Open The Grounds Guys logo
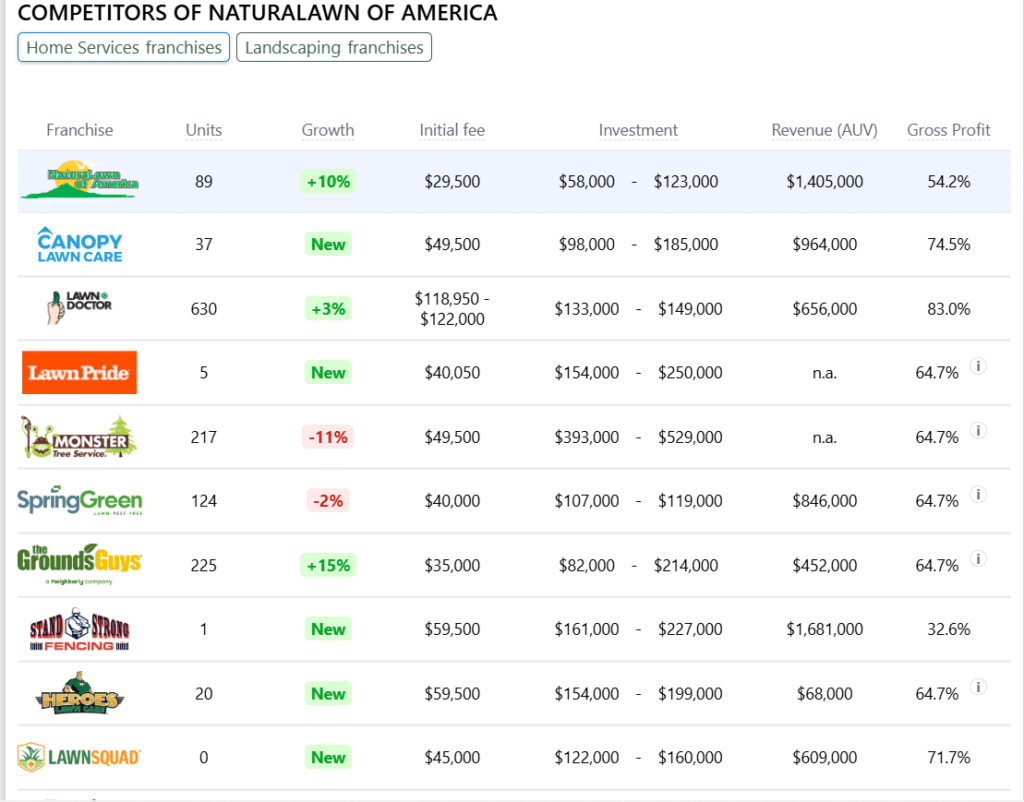Viewport: 1024px width, 802px height. coord(79,564)
